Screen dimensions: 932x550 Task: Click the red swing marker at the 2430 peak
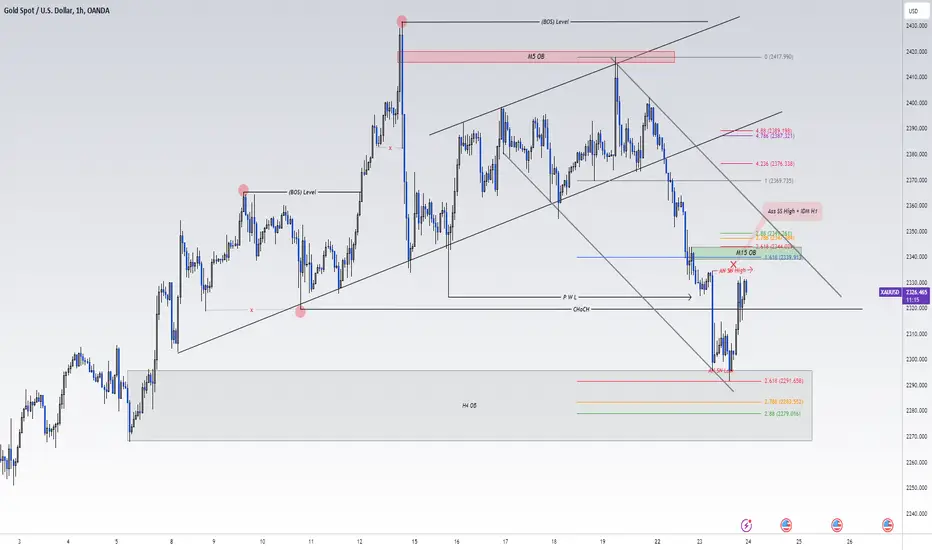tap(402, 21)
